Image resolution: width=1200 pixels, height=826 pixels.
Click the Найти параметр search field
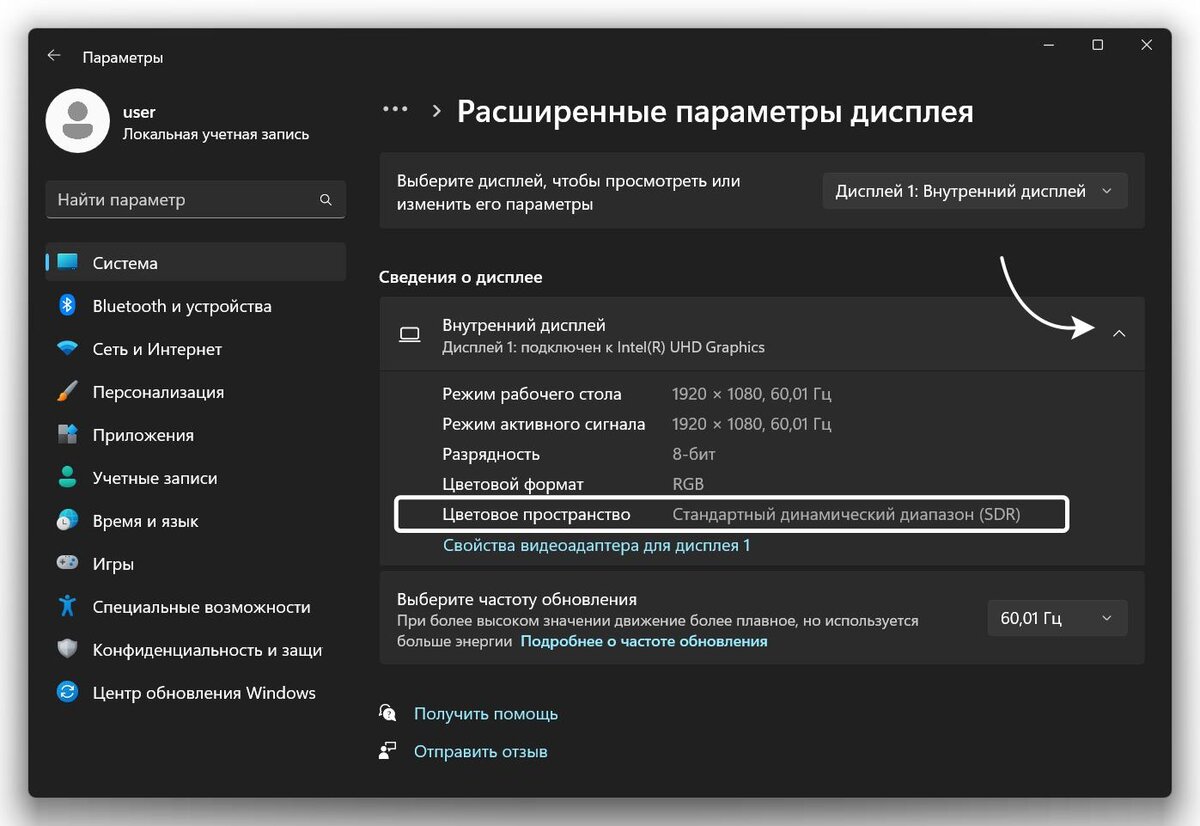click(x=195, y=199)
